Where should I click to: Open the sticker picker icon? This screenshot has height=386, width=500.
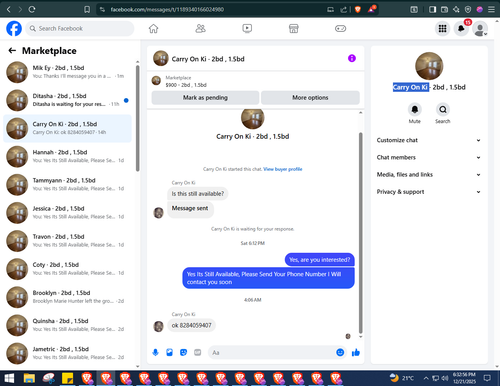tap(183, 352)
